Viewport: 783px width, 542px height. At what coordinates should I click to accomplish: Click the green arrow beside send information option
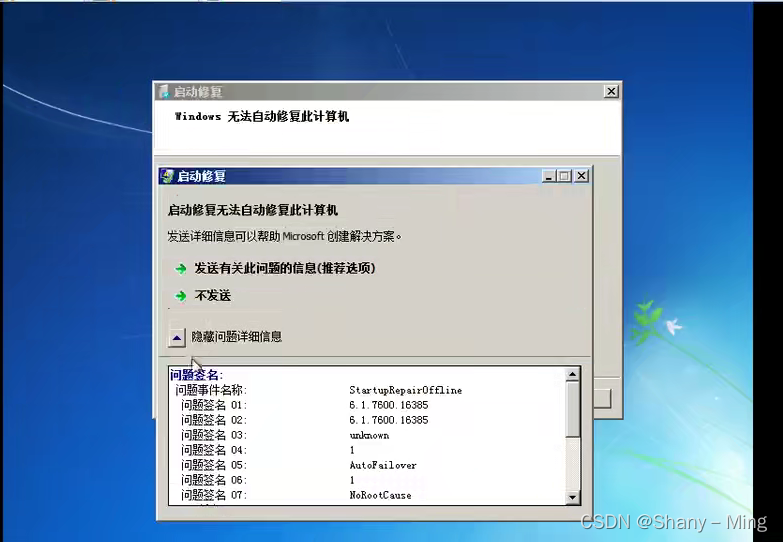click(x=180, y=269)
